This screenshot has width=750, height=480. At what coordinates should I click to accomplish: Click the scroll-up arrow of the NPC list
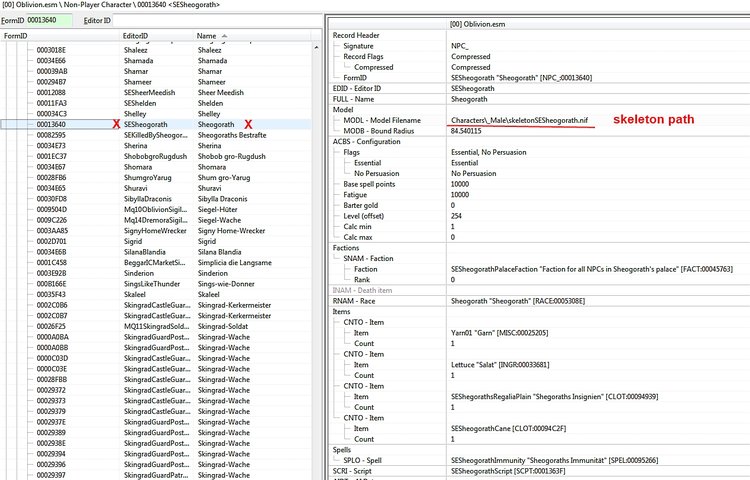(316, 48)
